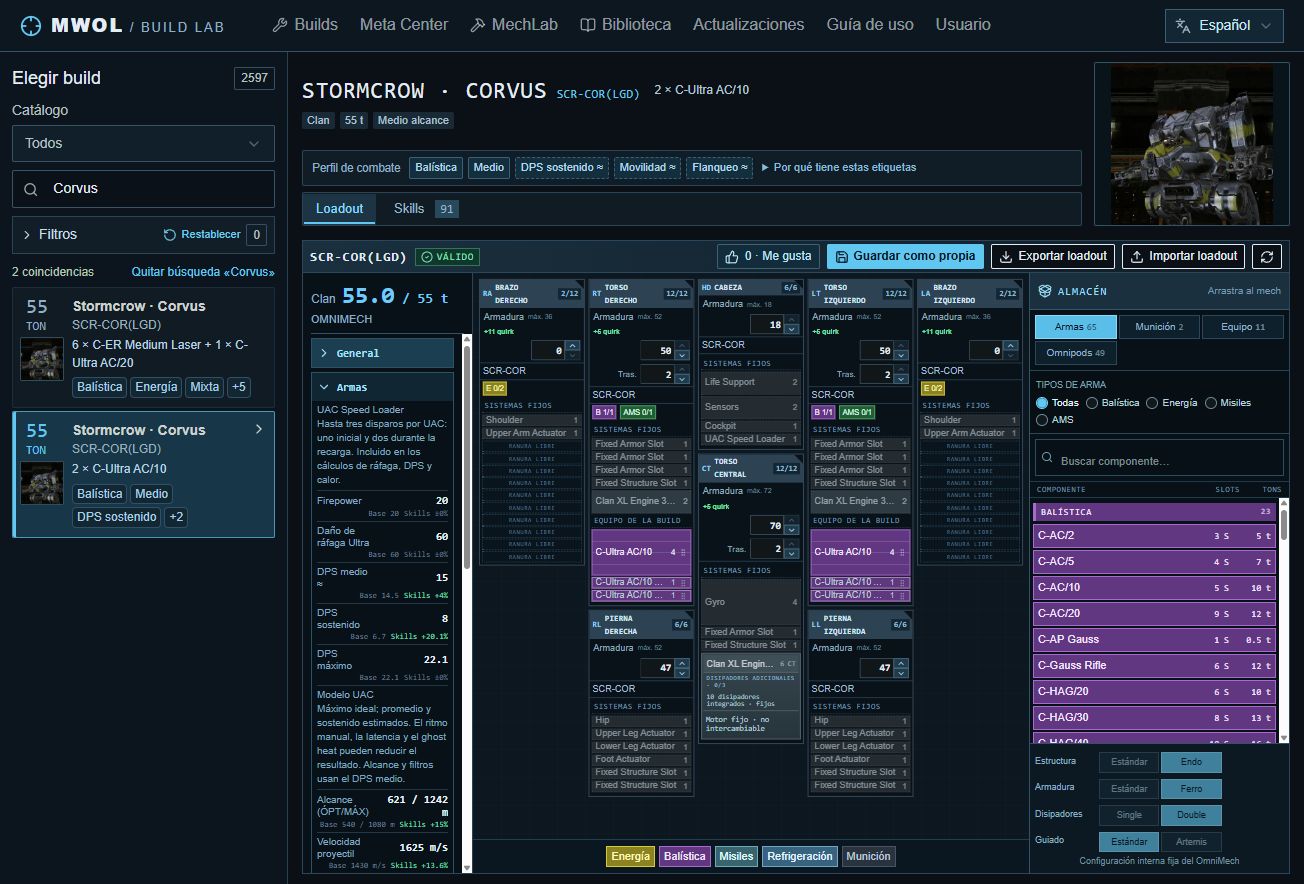The image size is (1304, 884).
Task: Open Biblioteca in top navigation
Action: click(625, 25)
